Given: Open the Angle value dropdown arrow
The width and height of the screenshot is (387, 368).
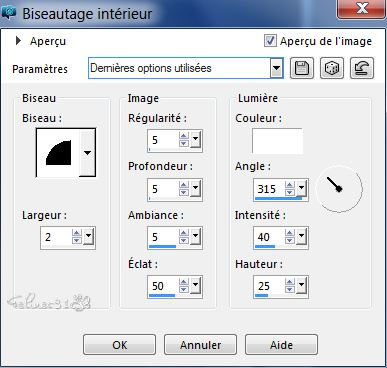Looking at the screenshot, I should 302,188.
